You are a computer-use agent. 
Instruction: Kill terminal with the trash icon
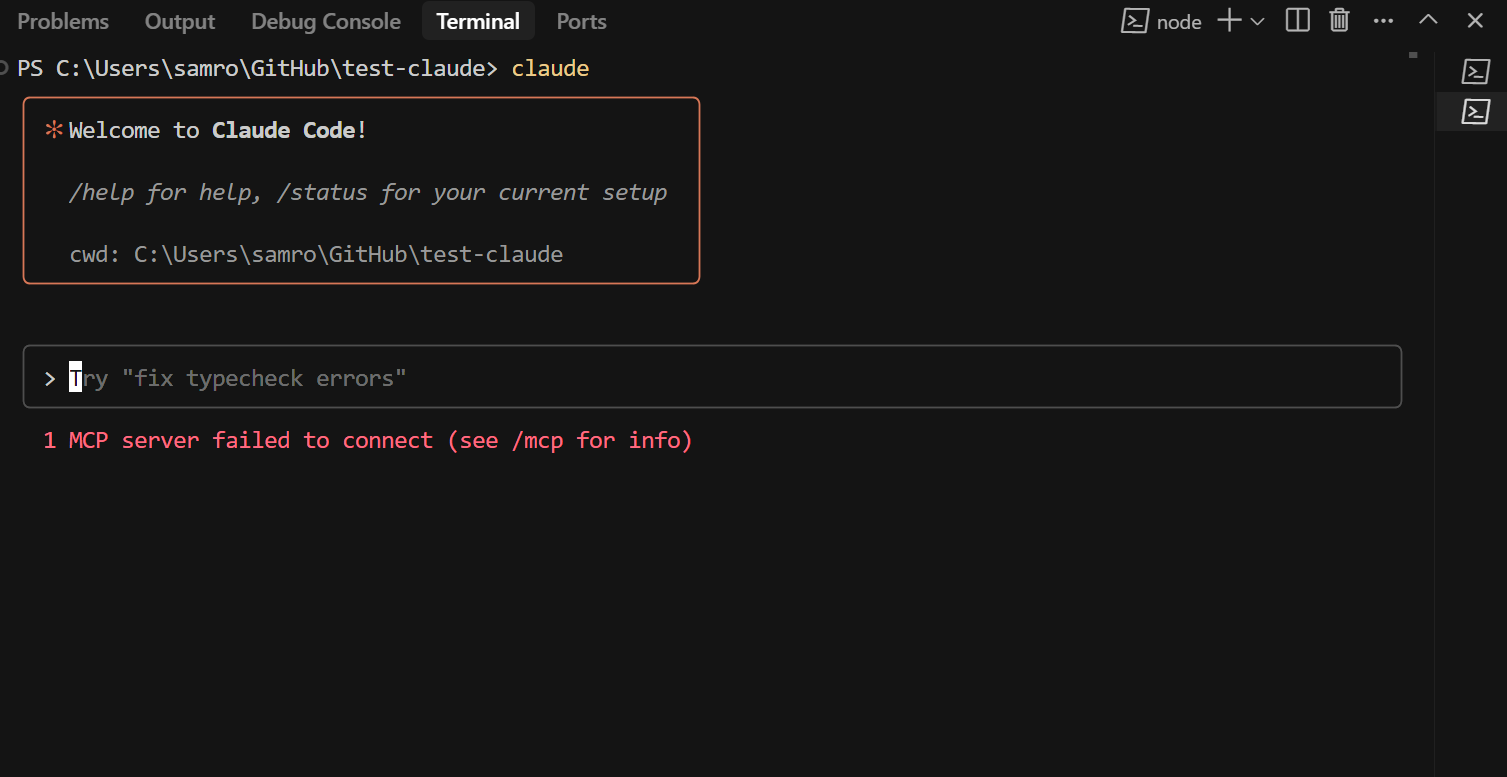(1340, 20)
